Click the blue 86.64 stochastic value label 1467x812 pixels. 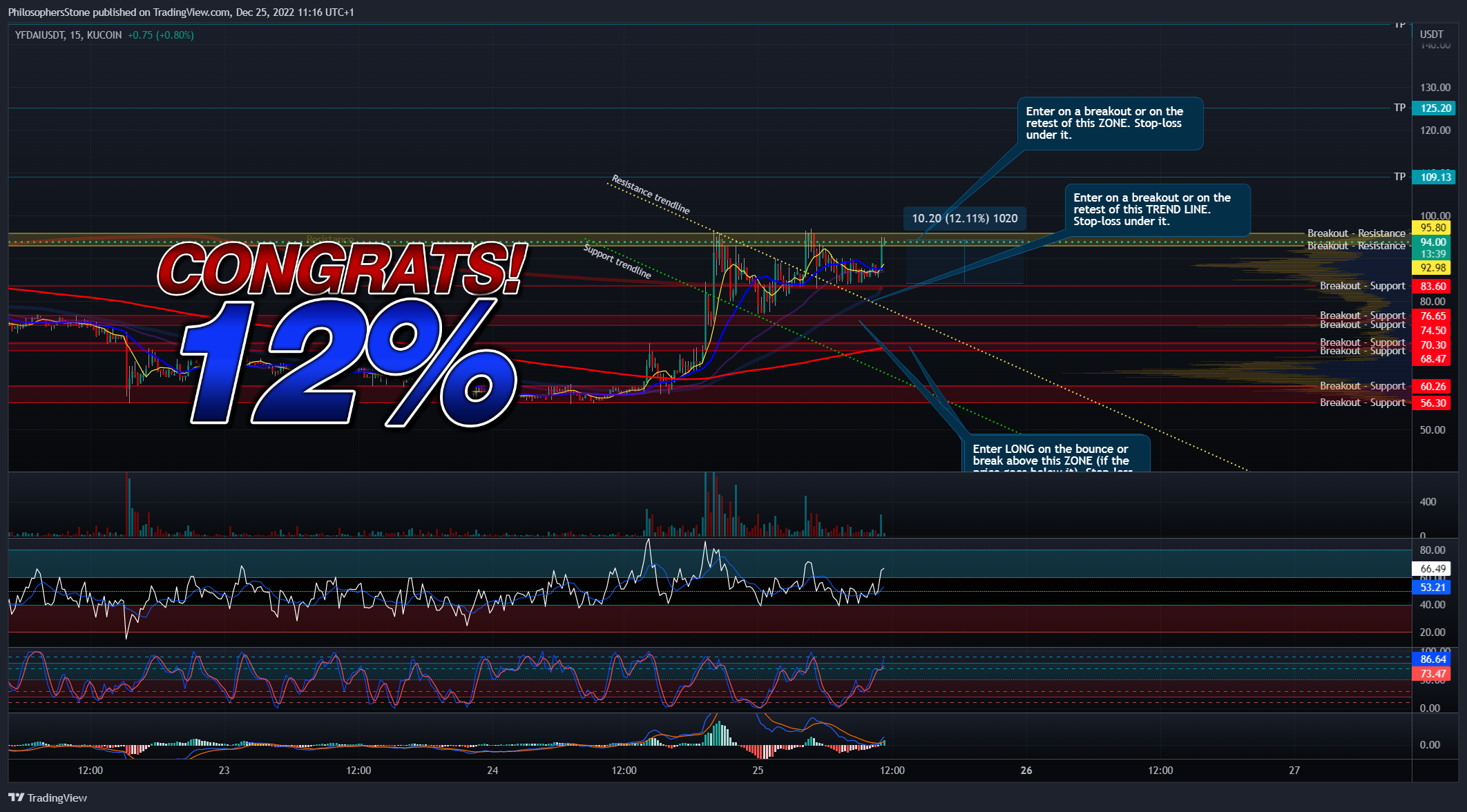[x=1432, y=659]
